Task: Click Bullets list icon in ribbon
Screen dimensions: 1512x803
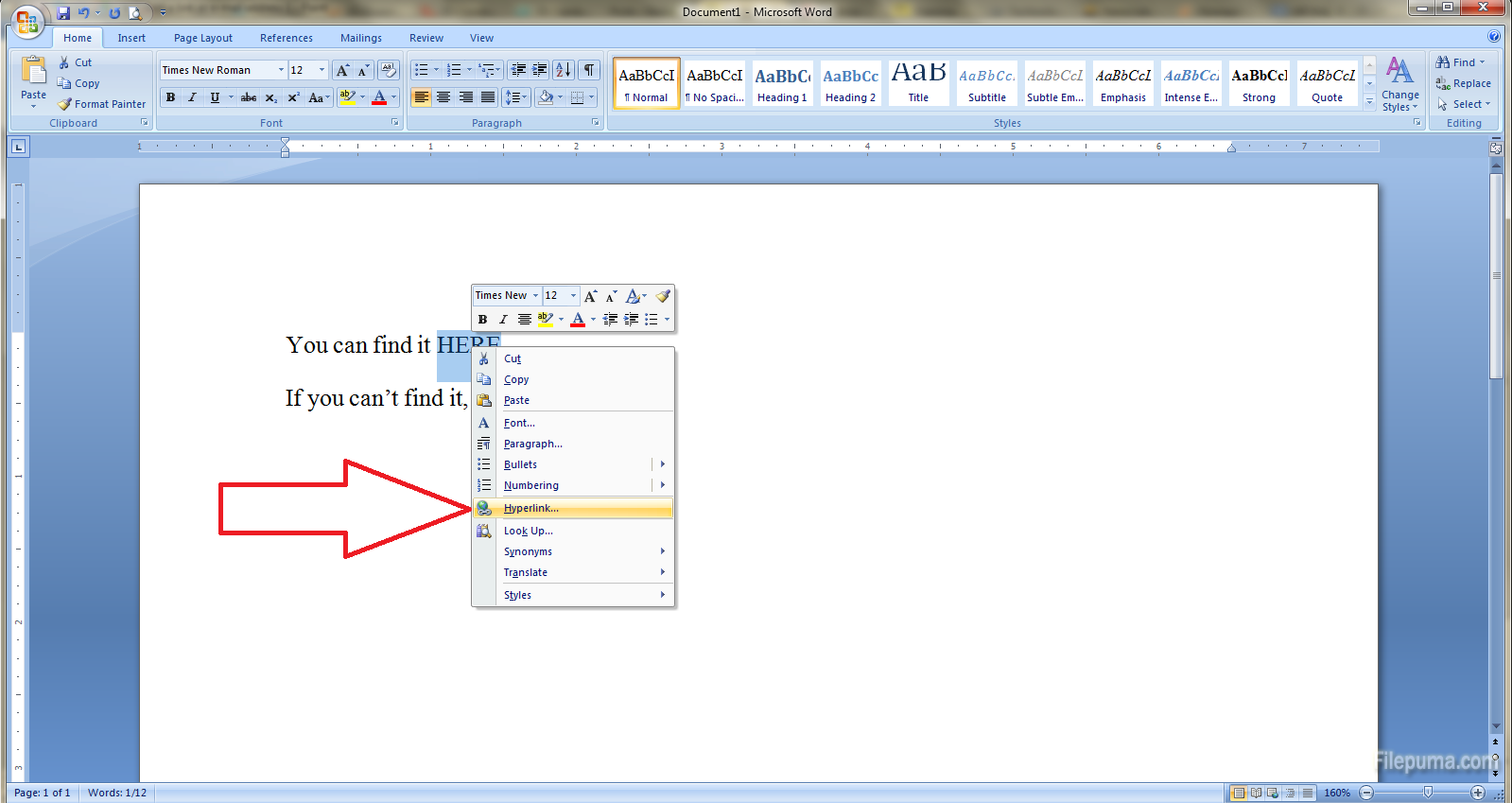Action: coord(422,70)
